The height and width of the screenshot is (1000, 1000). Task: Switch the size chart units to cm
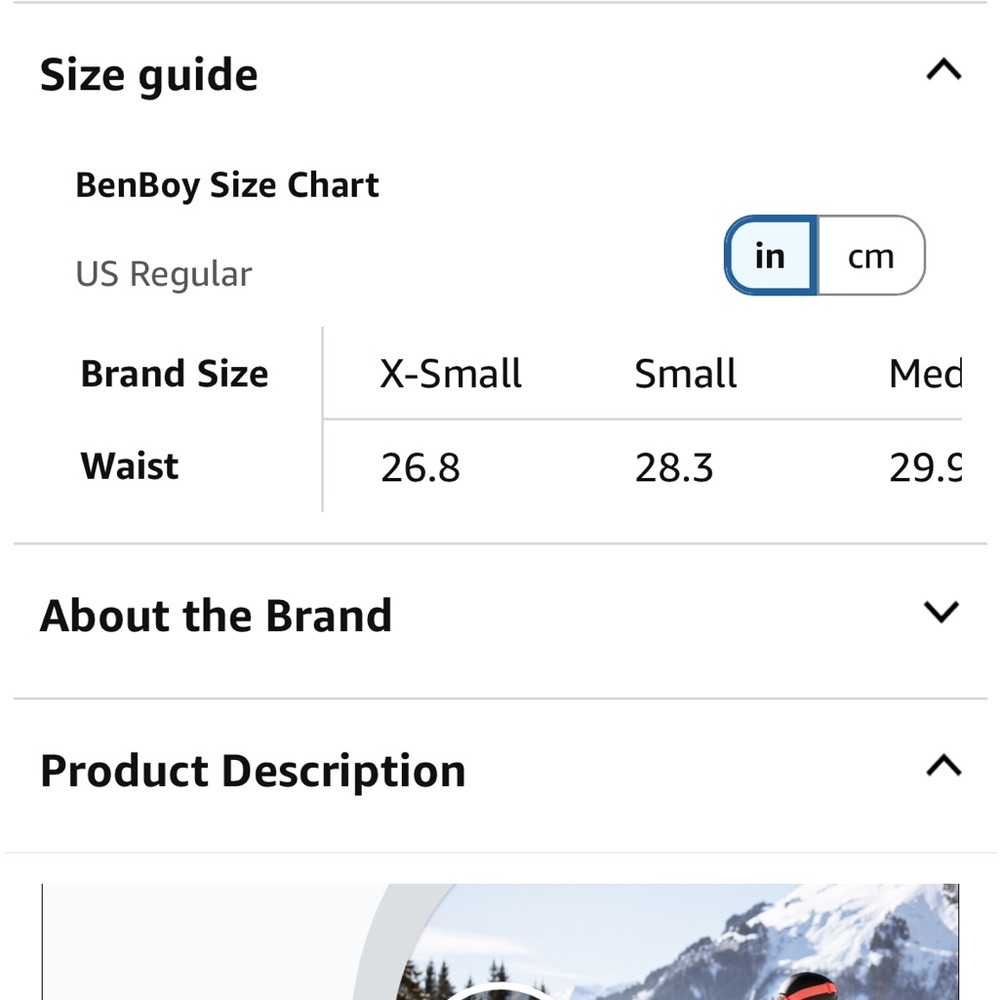coord(871,256)
